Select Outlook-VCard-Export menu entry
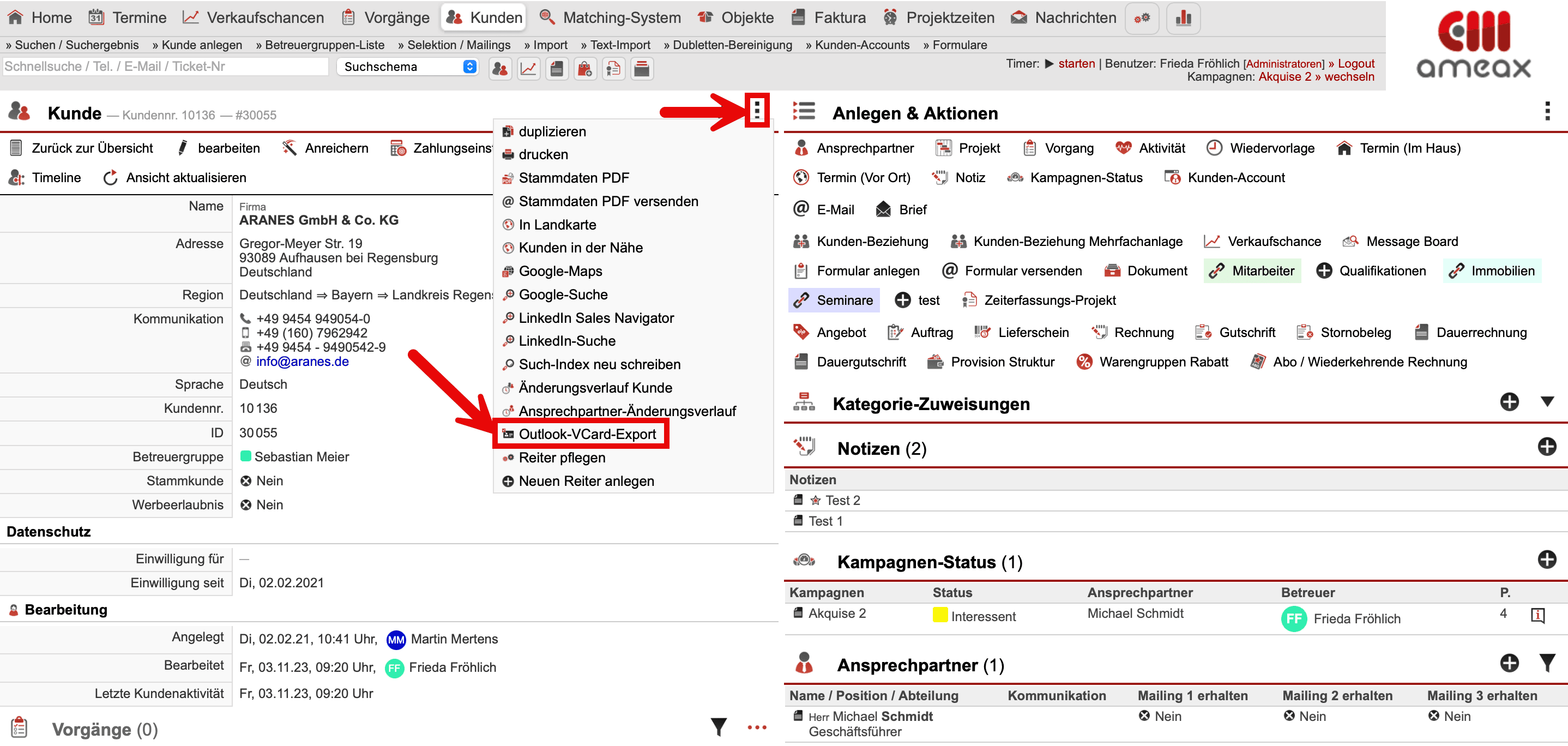This screenshot has width=1568, height=746. point(587,434)
